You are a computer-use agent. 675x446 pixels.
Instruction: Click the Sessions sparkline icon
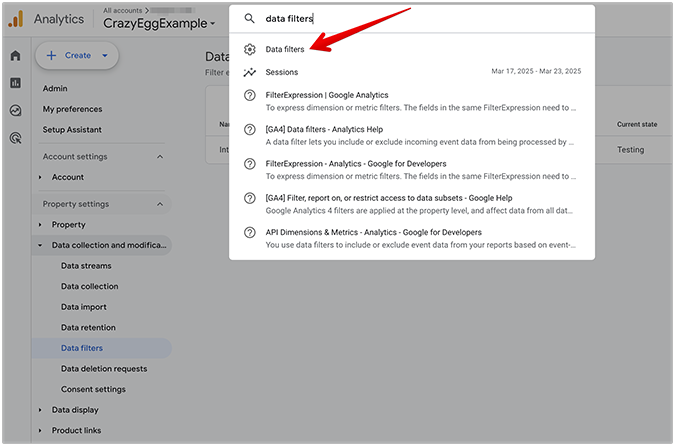(250, 72)
